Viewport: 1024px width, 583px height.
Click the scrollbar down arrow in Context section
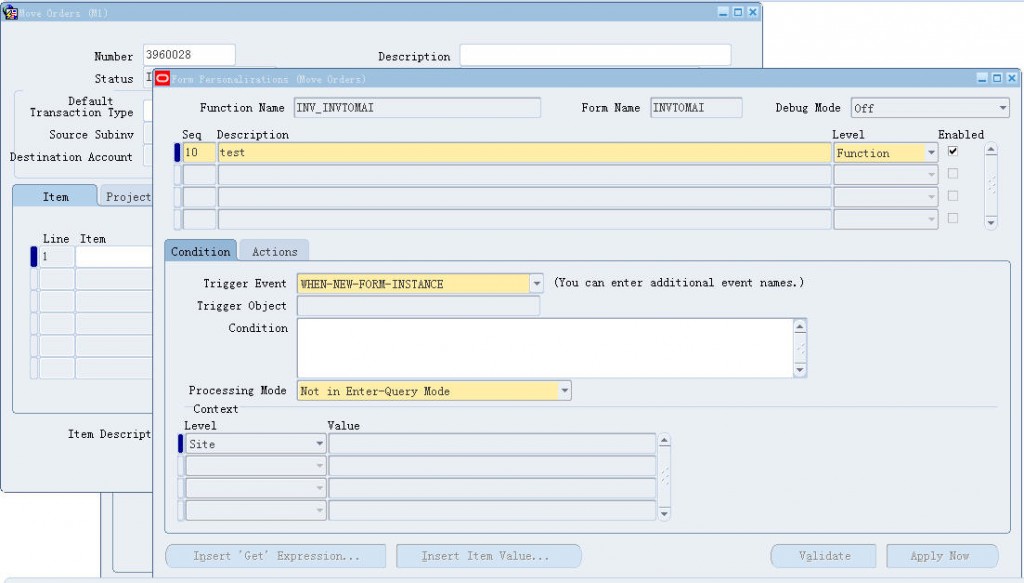point(663,512)
